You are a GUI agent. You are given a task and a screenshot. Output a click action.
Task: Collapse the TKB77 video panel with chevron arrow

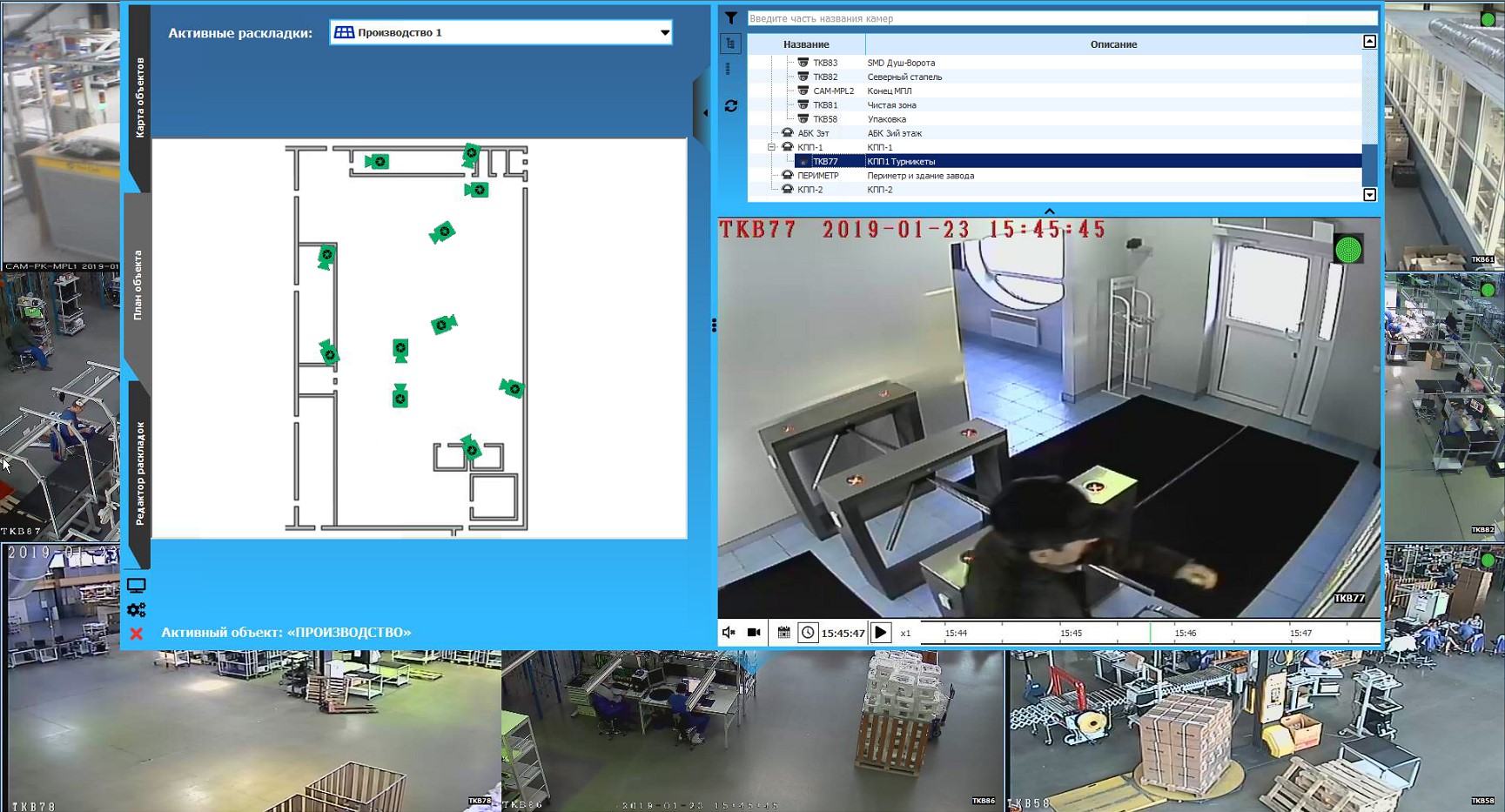[1050, 211]
